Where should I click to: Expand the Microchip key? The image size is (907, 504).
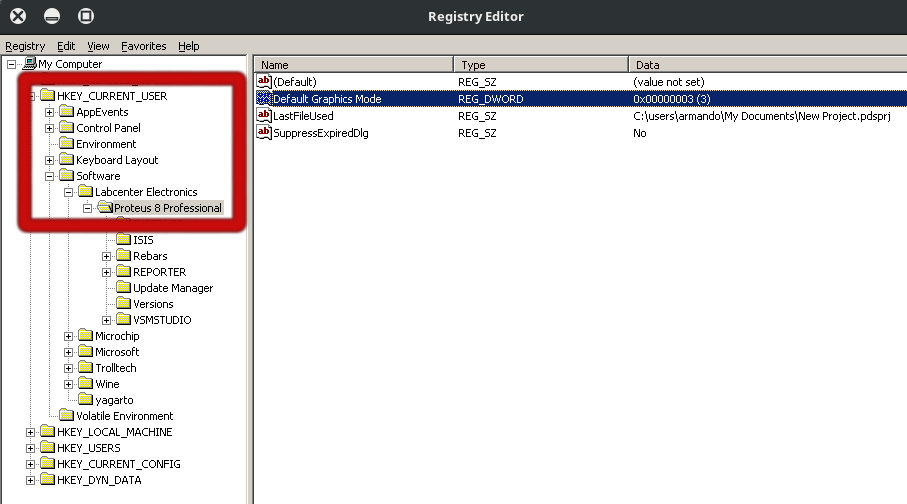[68, 336]
